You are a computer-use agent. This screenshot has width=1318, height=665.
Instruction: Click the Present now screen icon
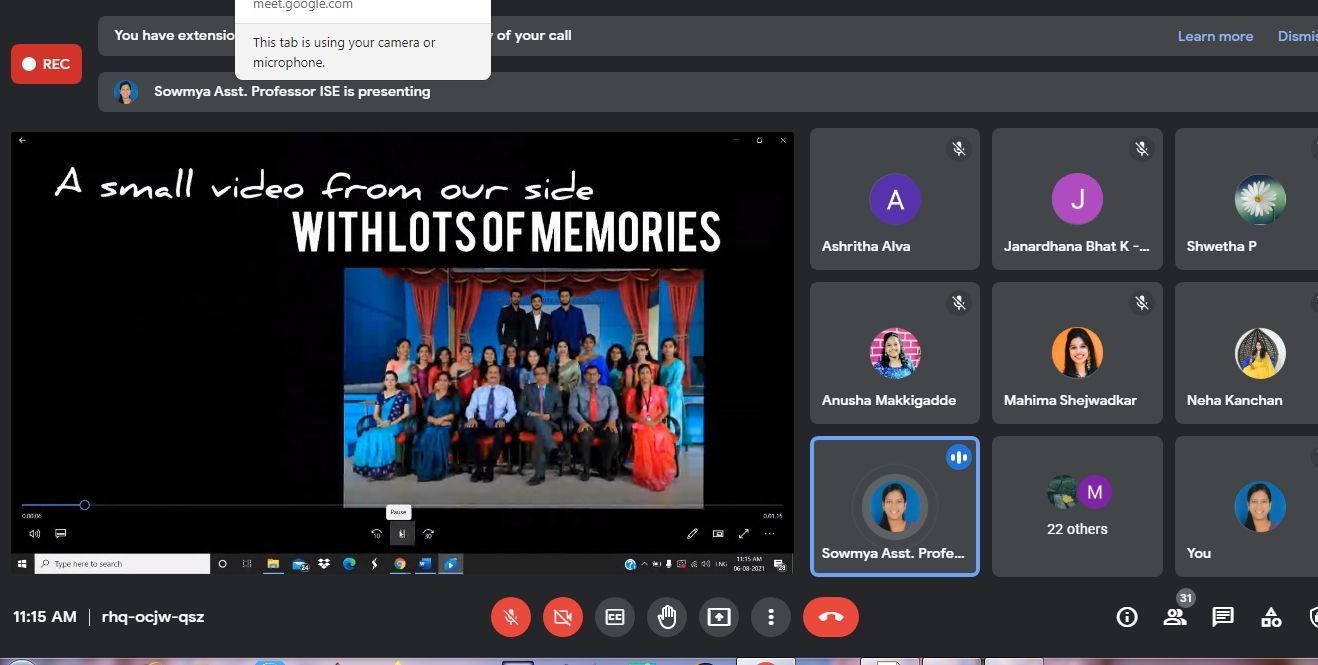click(x=719, y=617)
